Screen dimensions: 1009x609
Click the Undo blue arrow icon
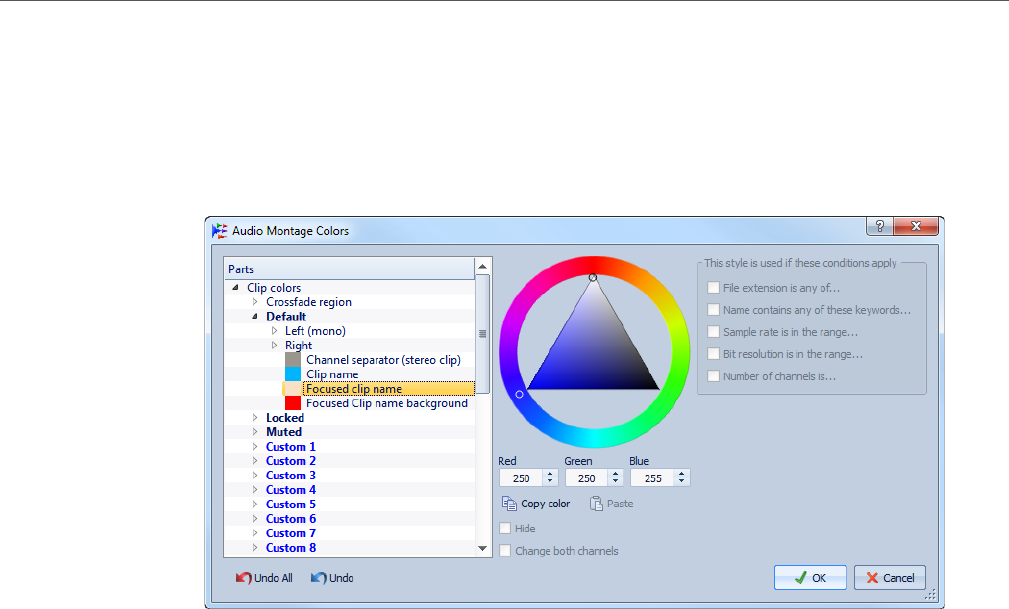pos(319,578)
